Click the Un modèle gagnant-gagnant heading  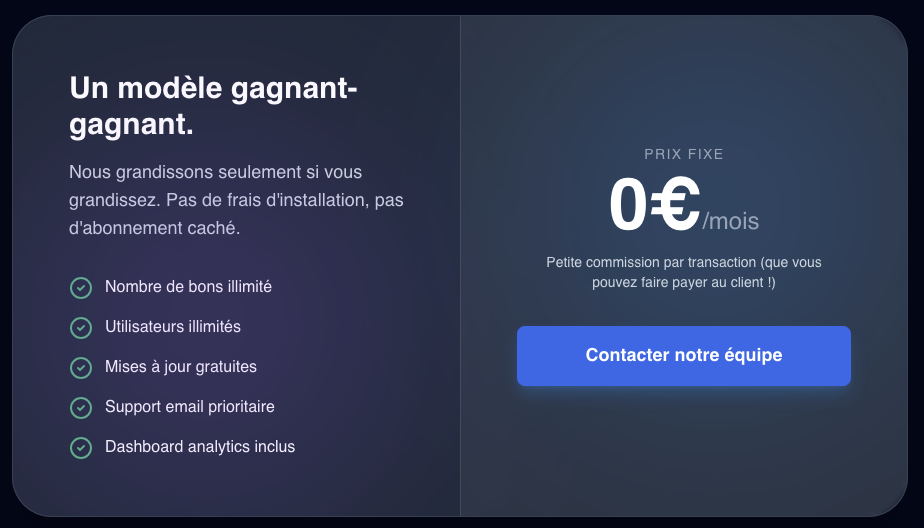(213, 107)
